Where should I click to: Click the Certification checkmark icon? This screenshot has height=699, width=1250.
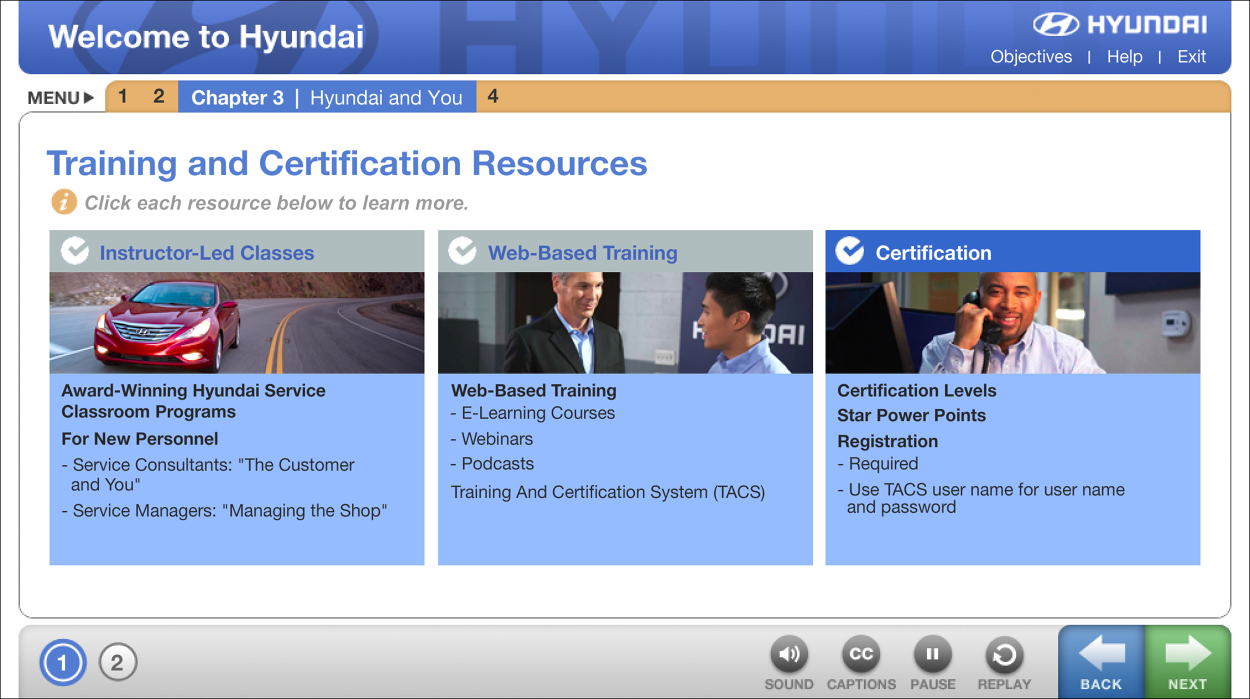[849, 251]
